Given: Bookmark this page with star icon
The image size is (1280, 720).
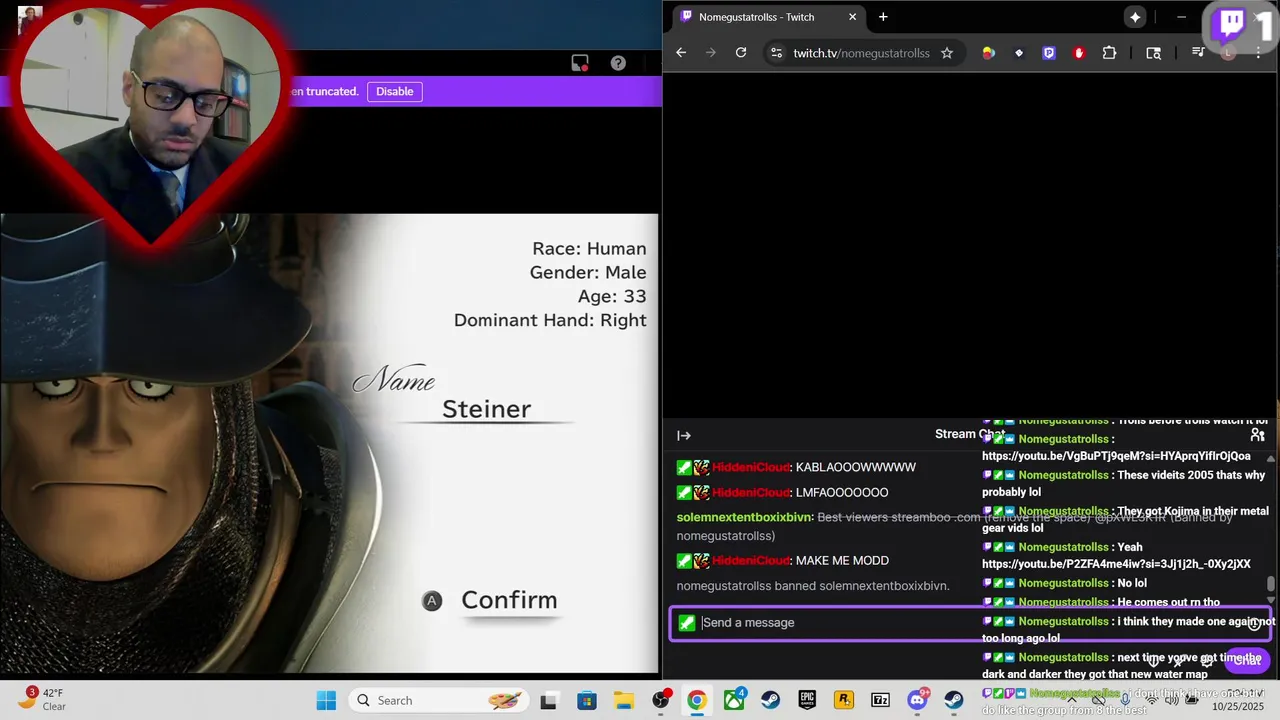Looking at the screenshot, I should [x=947, y=53].
